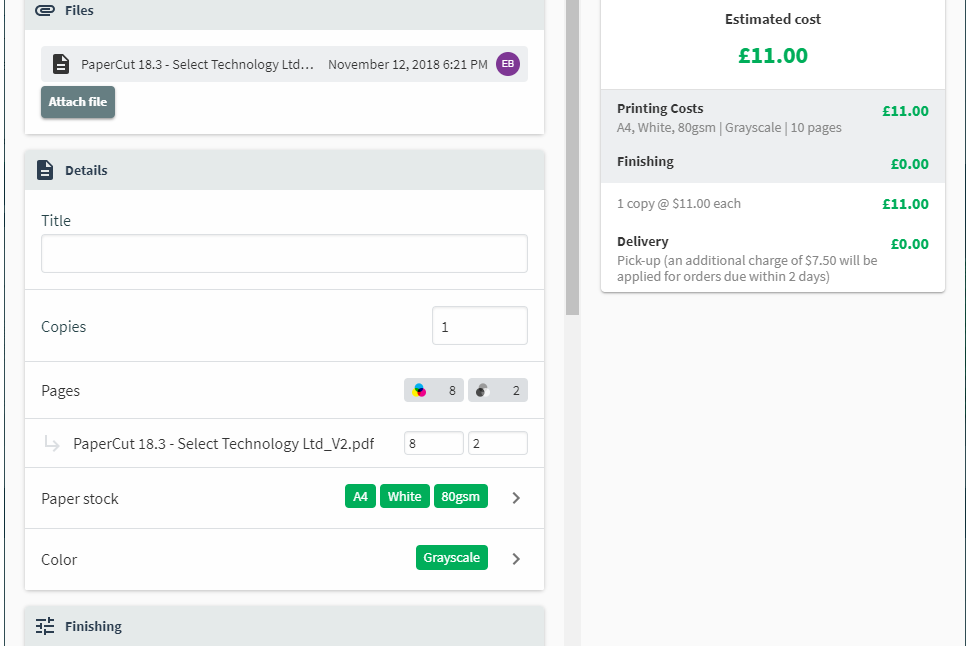Viewport: 969px width, 646px height.
Task: Click the Finishing £0.00 amount
Action: 910,164
